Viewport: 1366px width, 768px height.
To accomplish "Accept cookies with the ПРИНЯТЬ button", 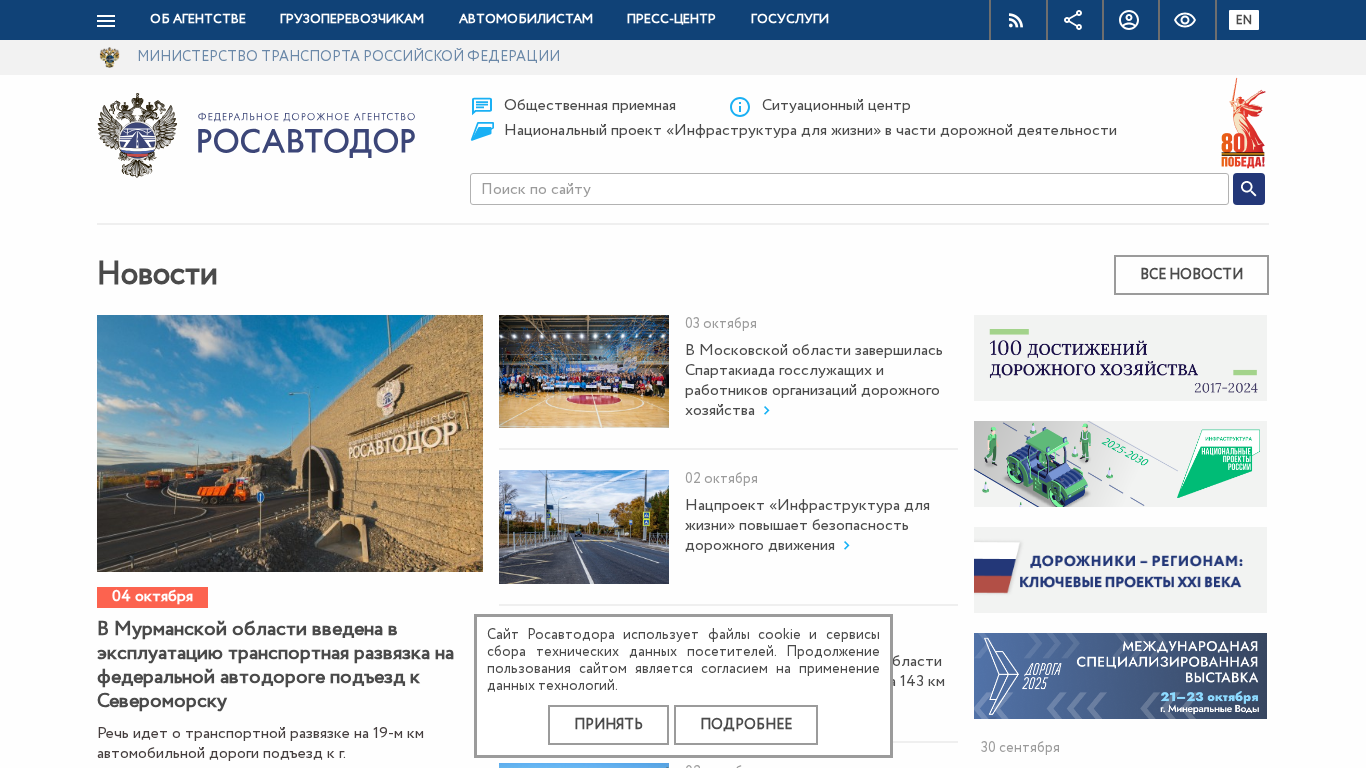I will coord(608,725).
